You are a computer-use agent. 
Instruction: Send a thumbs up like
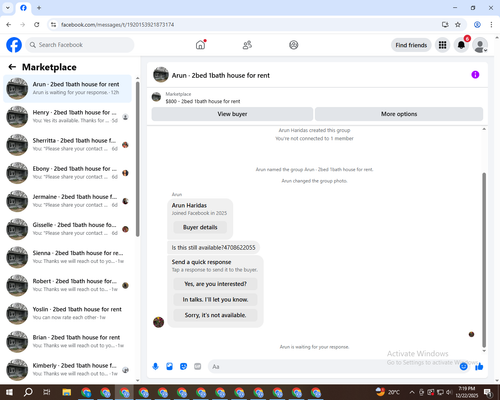point(479,367)
